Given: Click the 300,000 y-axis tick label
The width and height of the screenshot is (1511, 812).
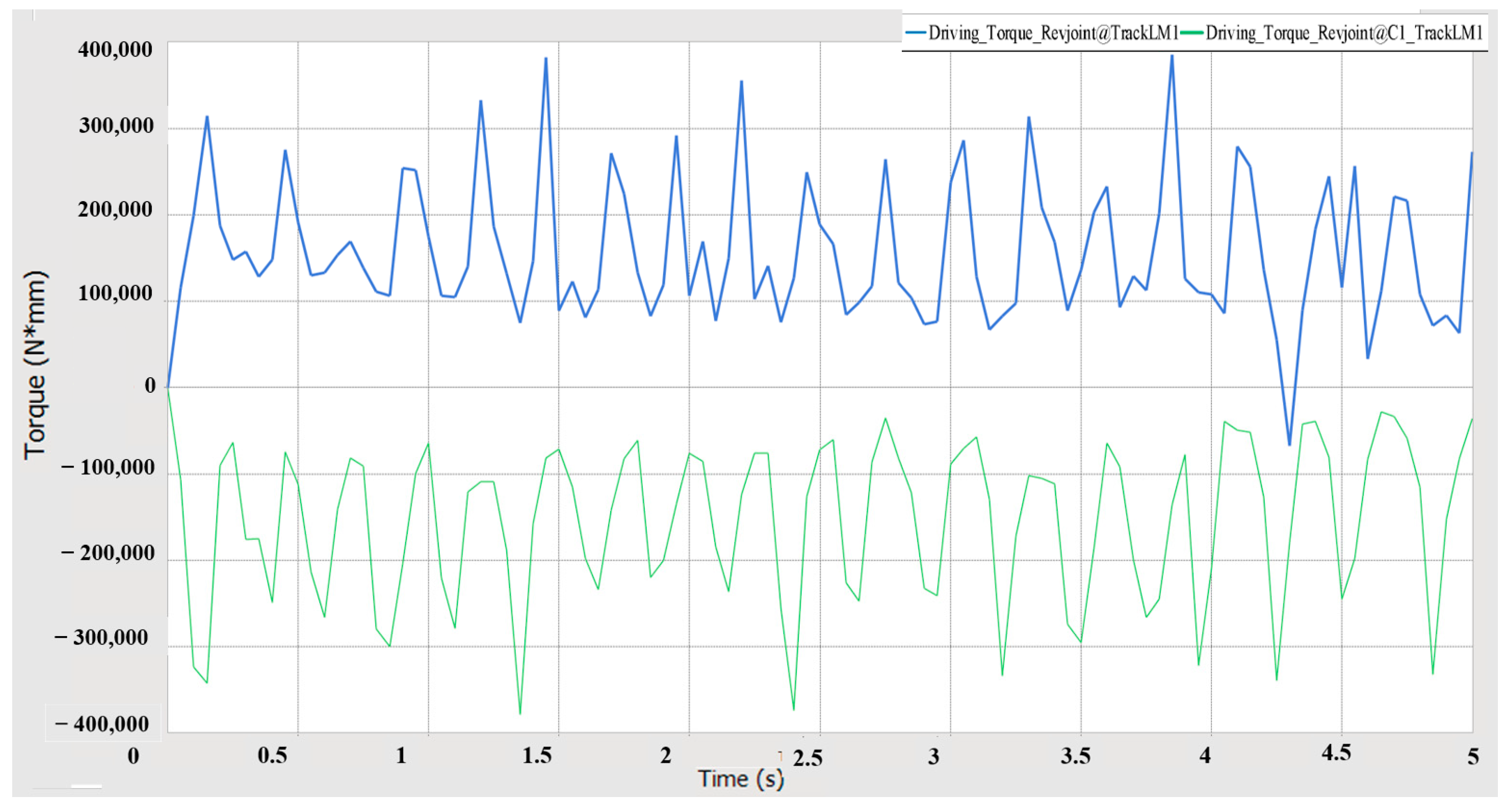Looking at the screenshot, I should [x=116, y=126].
